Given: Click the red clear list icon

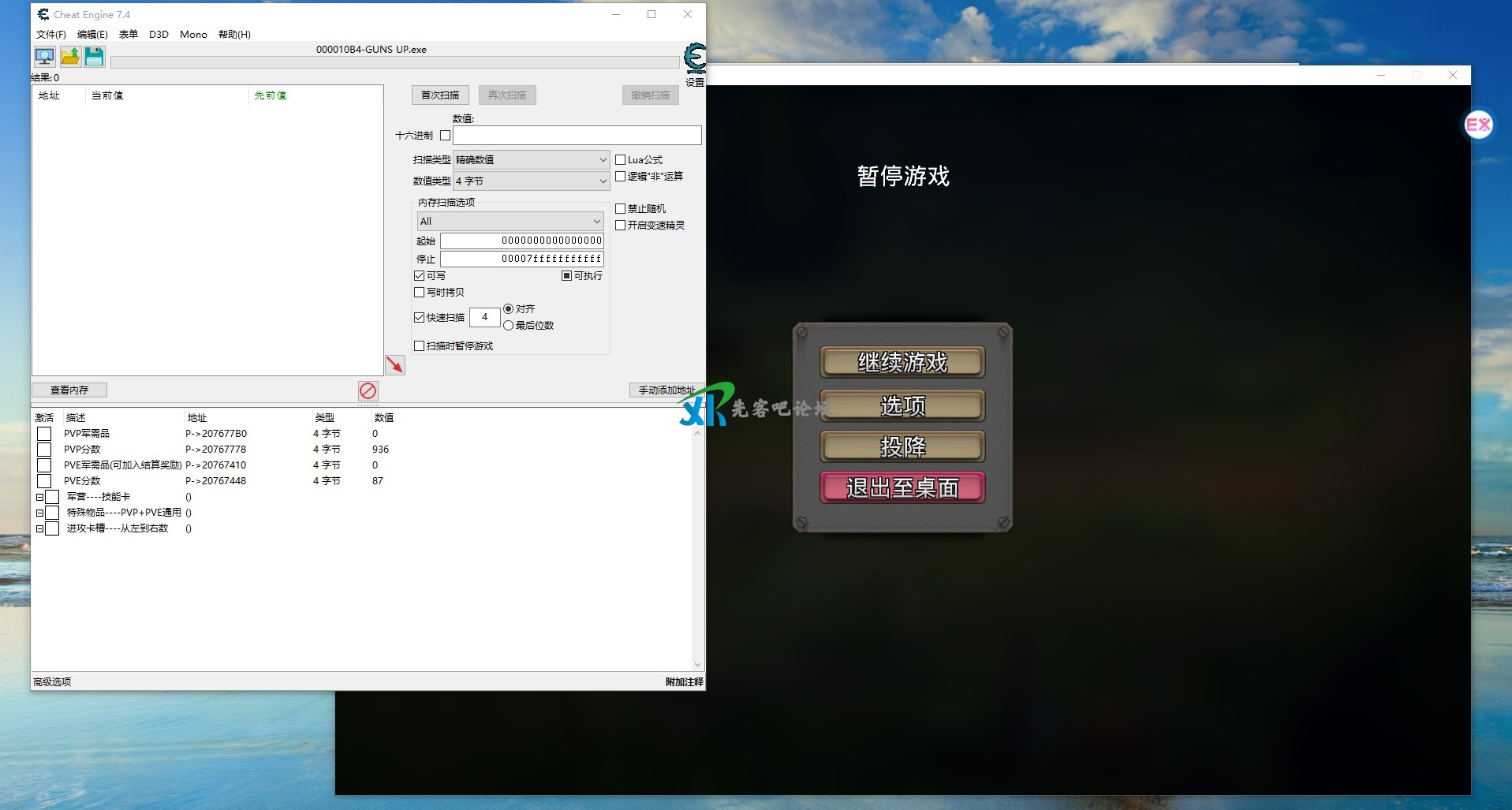Looking at the screenshot, I should tap(368, 390).
